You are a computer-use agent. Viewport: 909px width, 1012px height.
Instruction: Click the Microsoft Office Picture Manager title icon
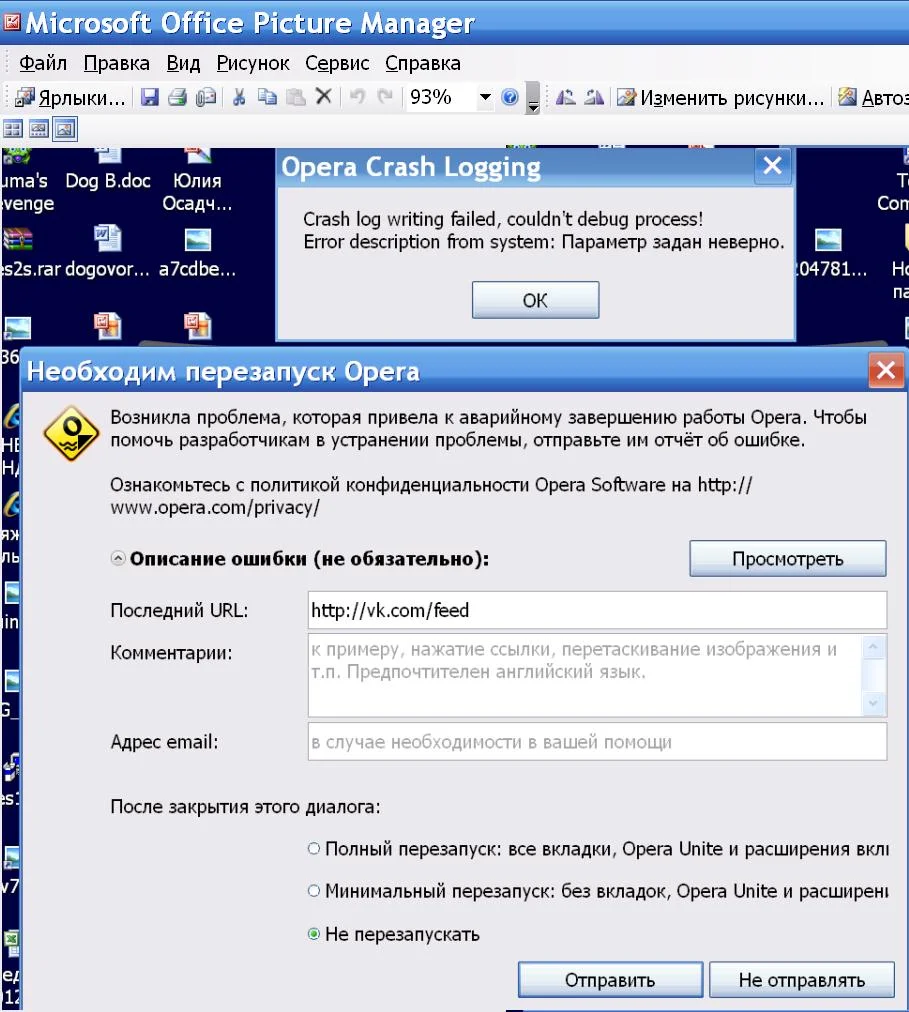pos(12,23)
